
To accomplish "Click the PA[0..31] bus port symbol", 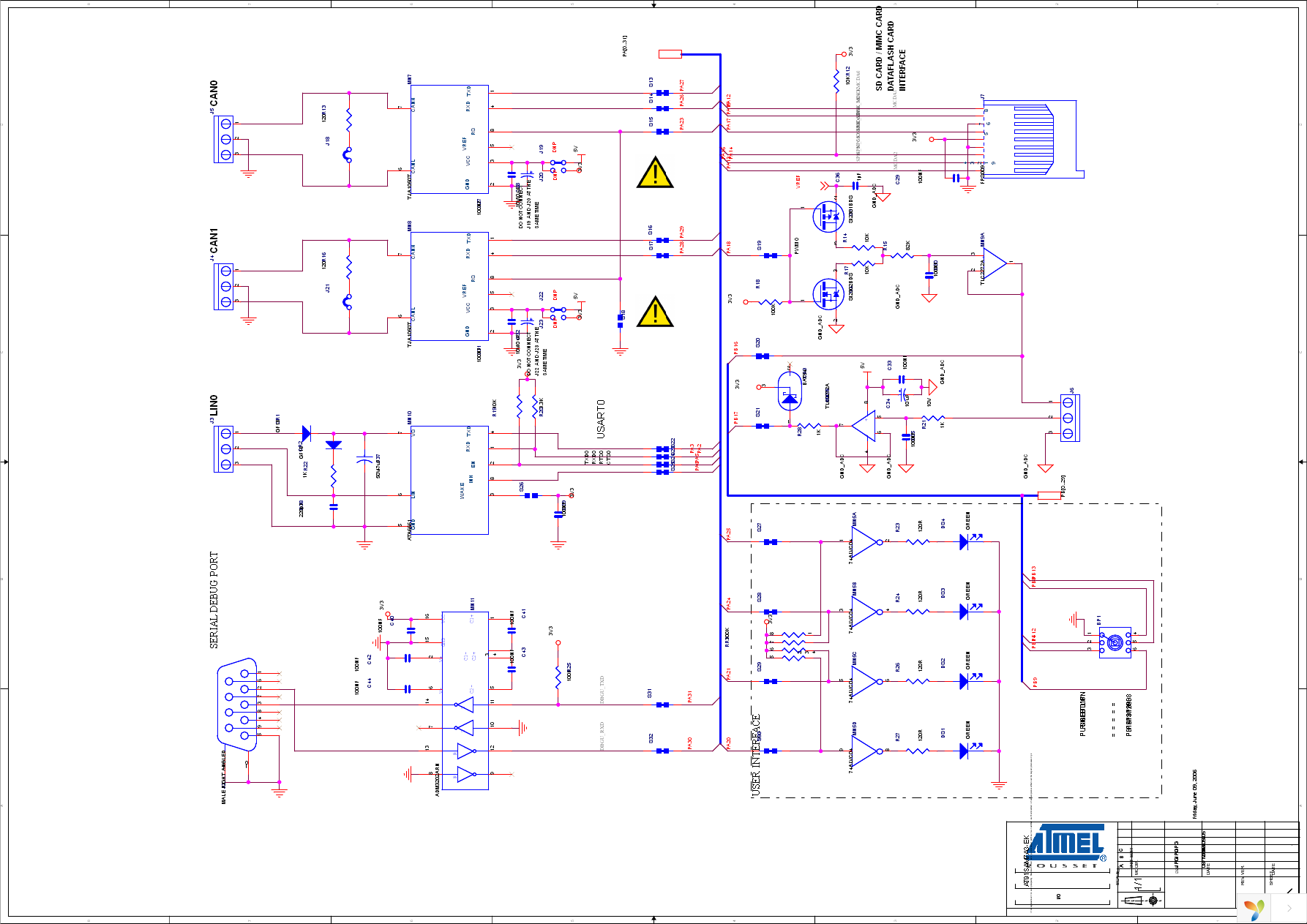I will pos(670,53).
